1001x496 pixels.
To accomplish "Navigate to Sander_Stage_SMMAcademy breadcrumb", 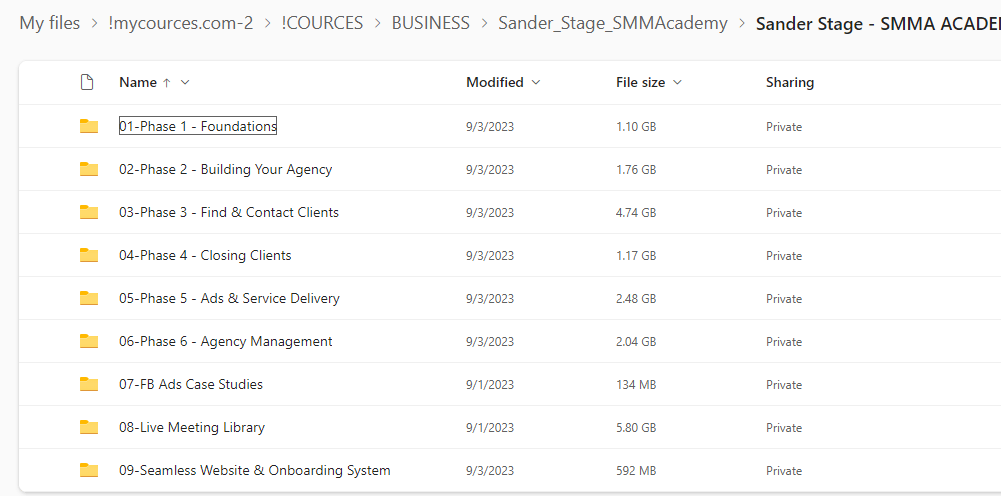I will click(x=612, y=23).
